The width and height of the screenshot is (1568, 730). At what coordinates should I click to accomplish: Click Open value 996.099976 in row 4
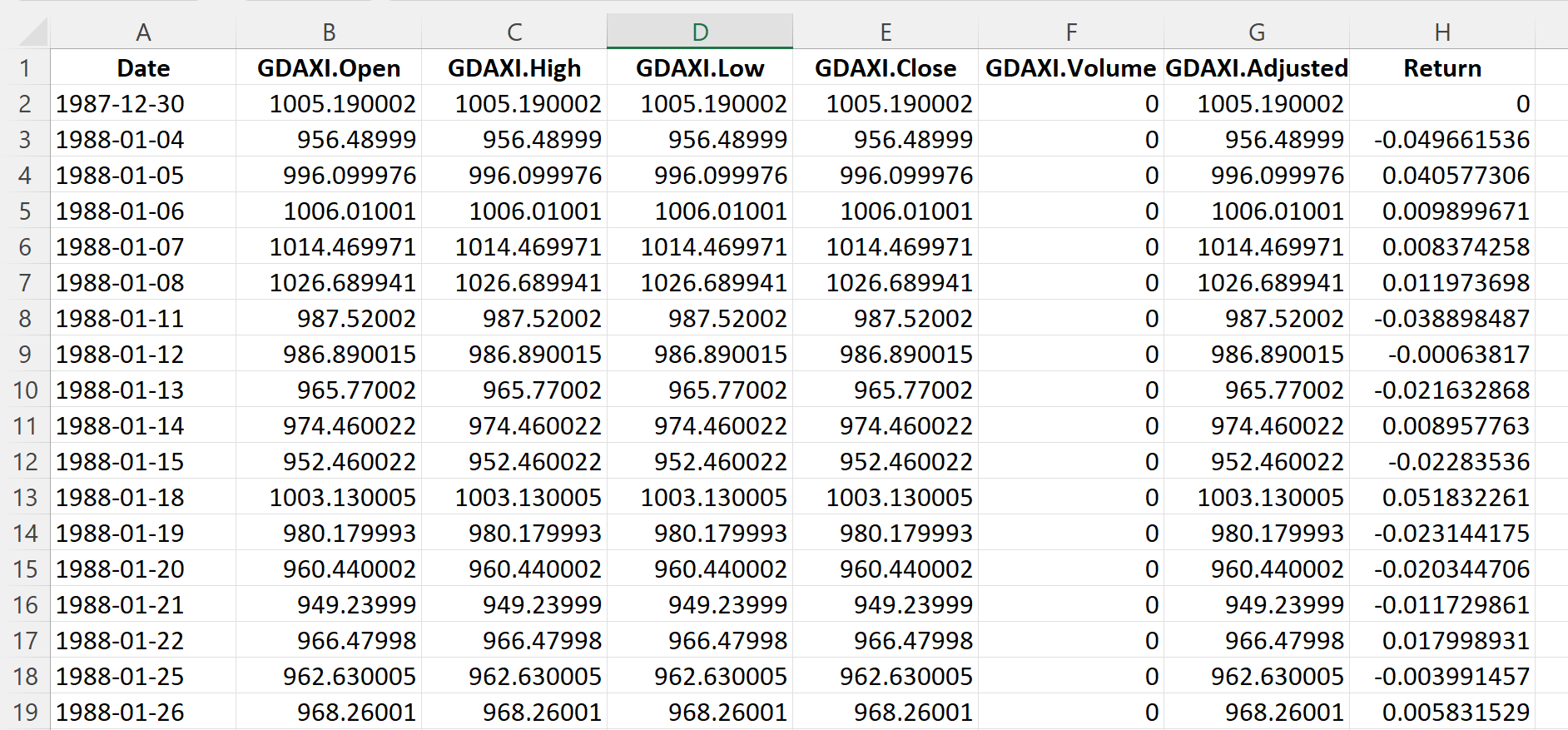click(x=329, y=175)
